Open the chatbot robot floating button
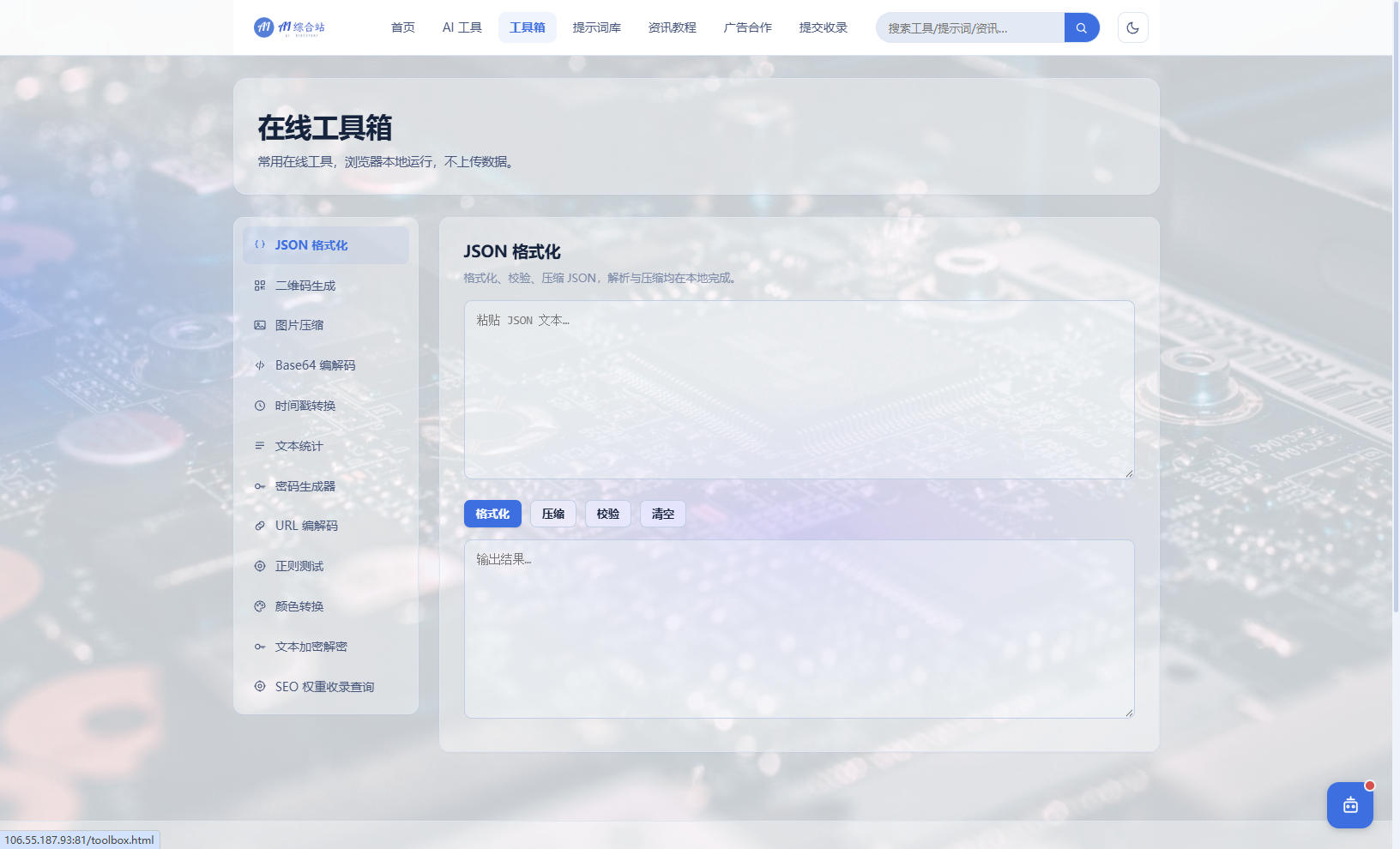This screenshot has width=1400, height=849. click(x=1350, y=805)
